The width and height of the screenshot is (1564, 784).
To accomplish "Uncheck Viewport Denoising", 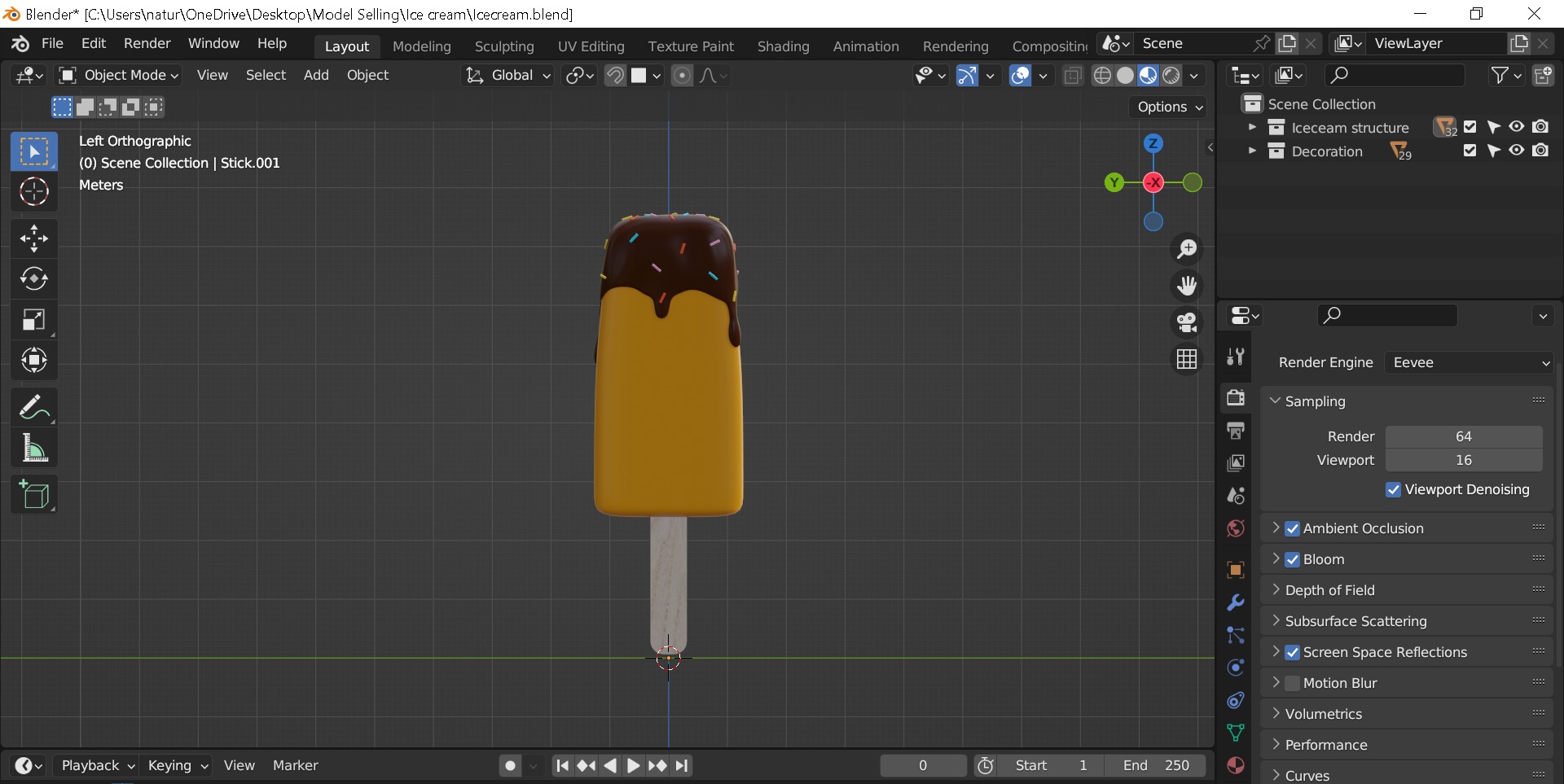I will click(1393, 489).
